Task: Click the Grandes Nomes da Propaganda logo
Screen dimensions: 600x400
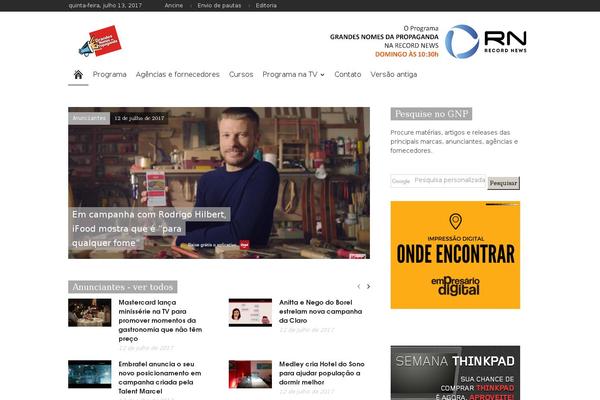Action: [x=100, y=41]
